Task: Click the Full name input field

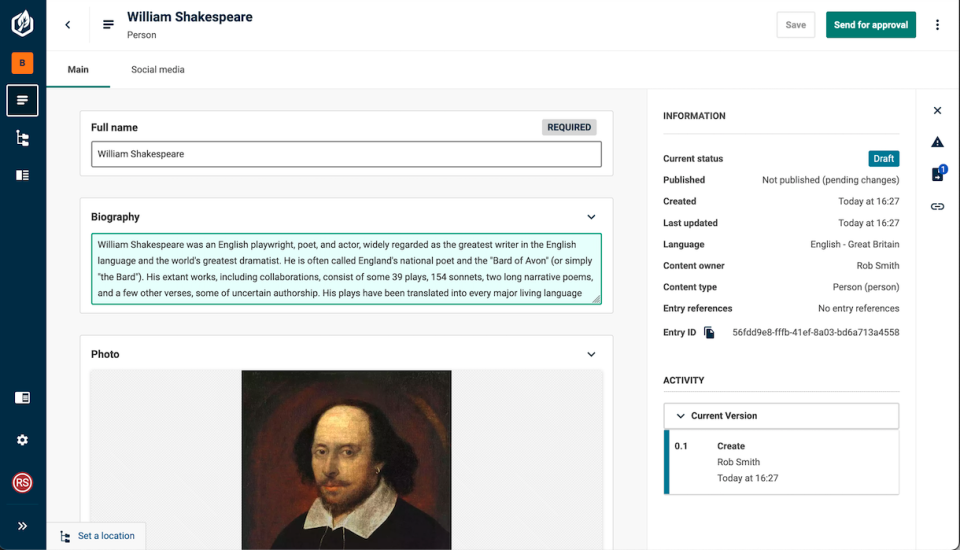Action: (346, 154)
